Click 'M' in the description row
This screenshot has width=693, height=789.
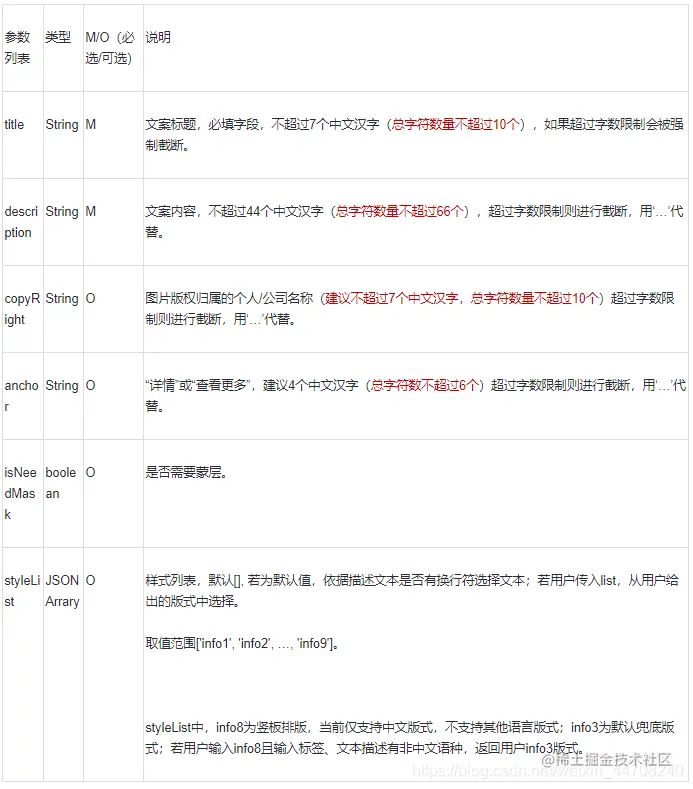click(x=91, y=211)
